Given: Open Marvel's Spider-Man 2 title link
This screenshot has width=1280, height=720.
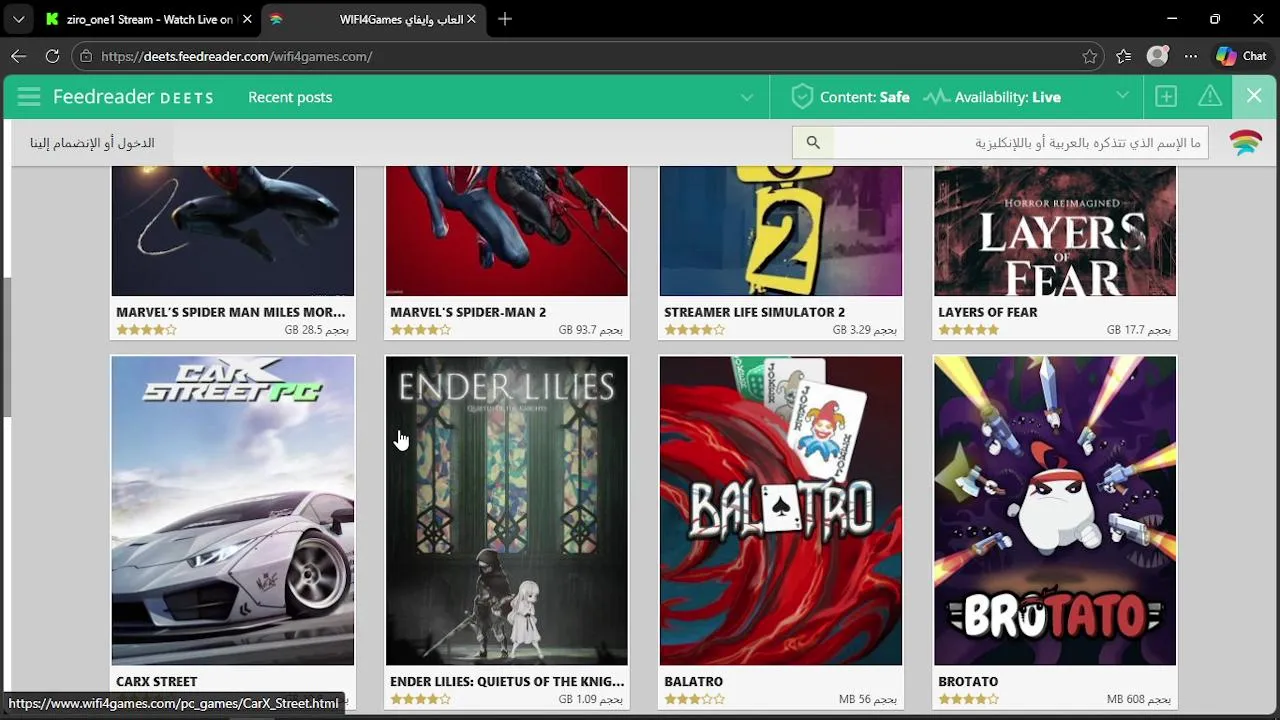Looking at the screenshot, I should pyautogui.click(x=468, y=312).
